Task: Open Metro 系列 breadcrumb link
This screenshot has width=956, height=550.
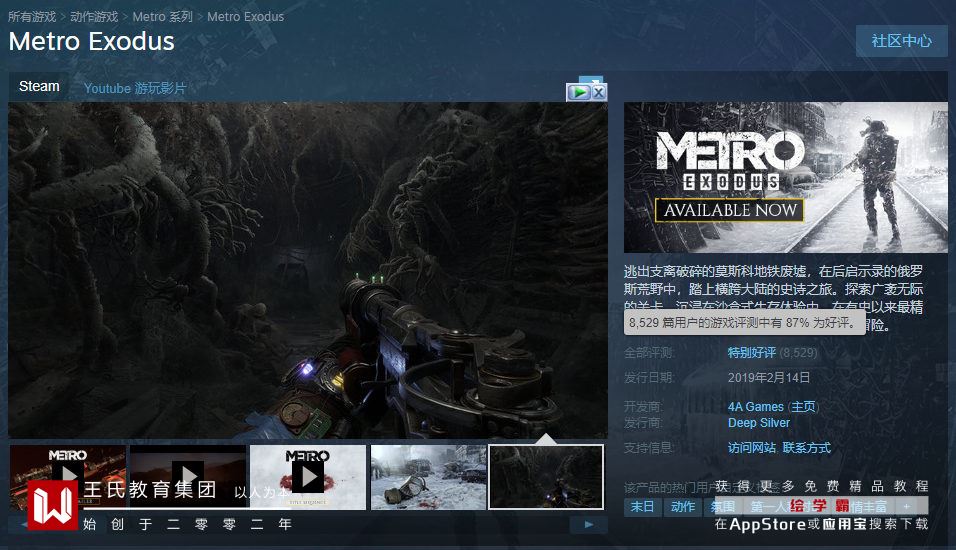Action: point(162,16)
